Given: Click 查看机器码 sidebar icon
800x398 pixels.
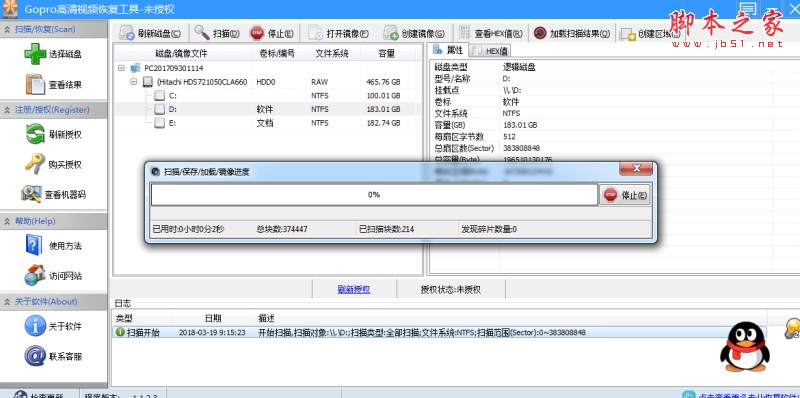Looking at the screenshot, I should tap(31, 194).
